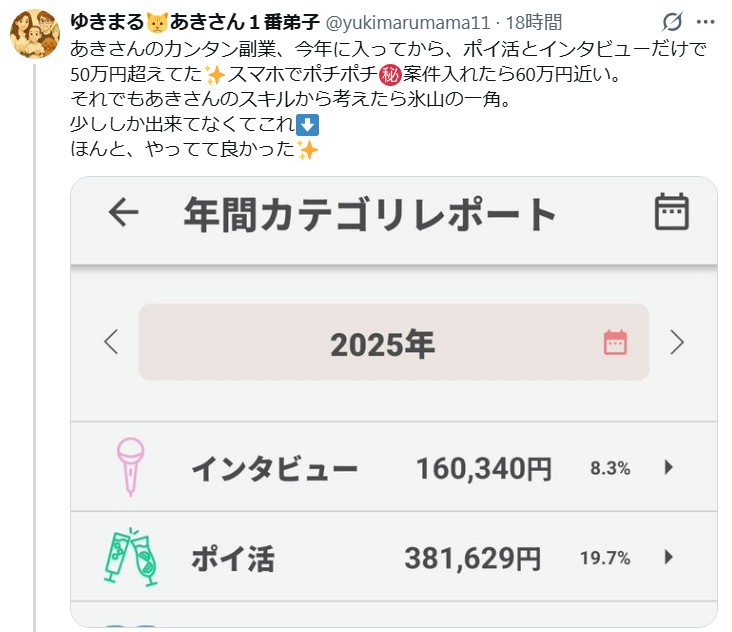Click the small red calendar icon in year bar
Image resolution: width=732 pixels, height=632 pixels.
point(615,343)
